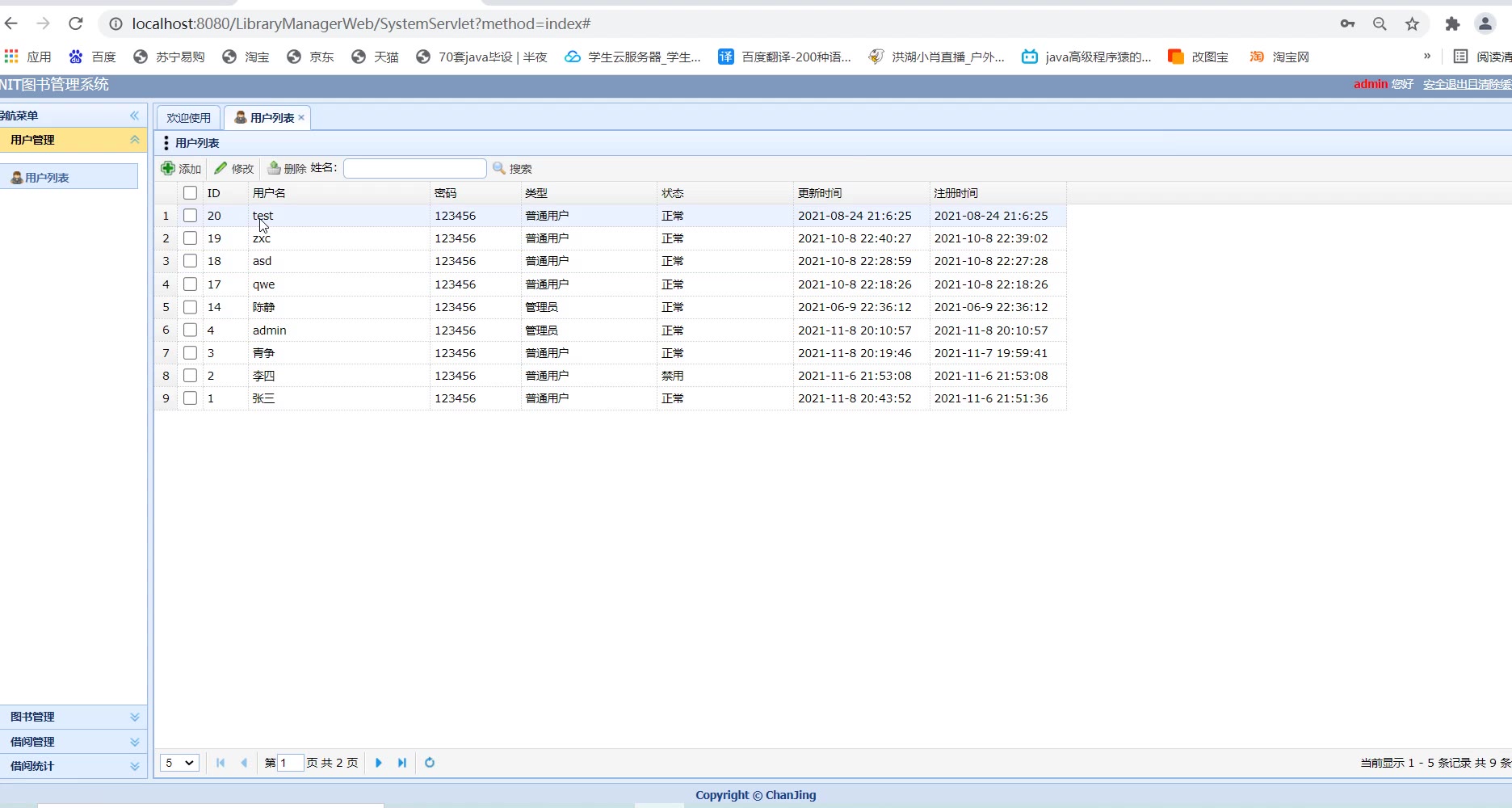
Task: Click the Delete (删除) toolbar icon
Action: tap(275, 168)
